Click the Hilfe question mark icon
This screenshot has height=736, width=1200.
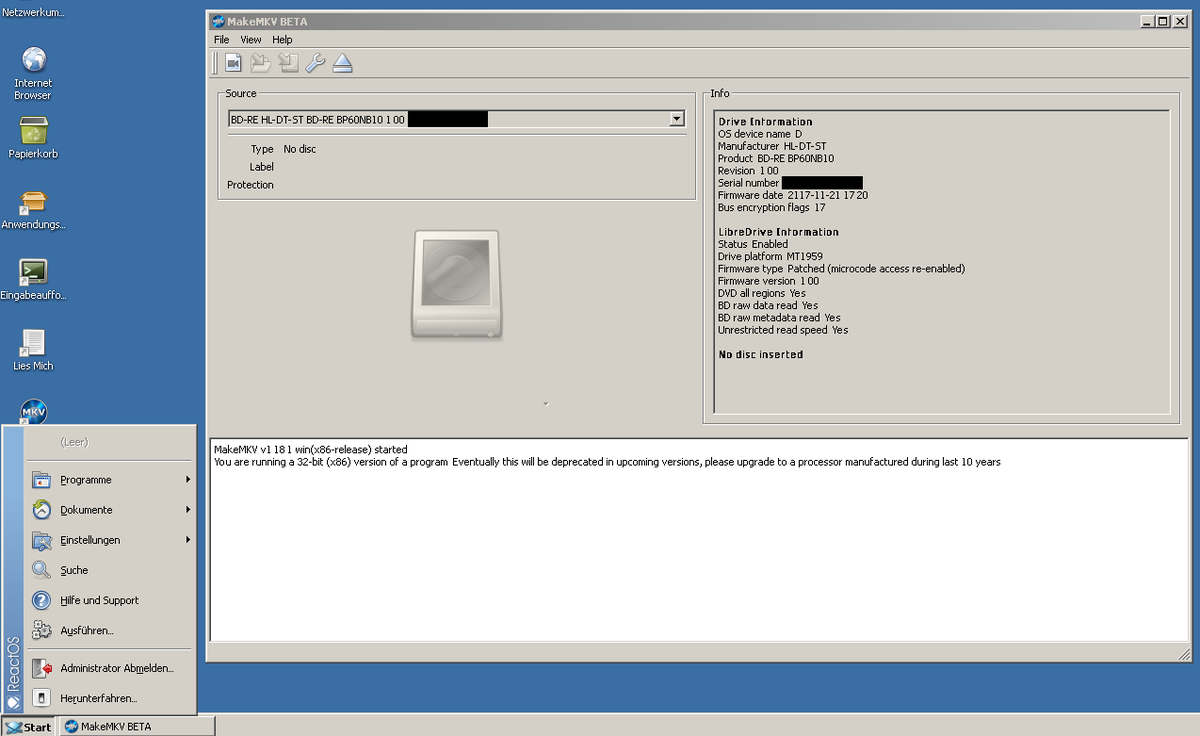click(x=41, y=600)
